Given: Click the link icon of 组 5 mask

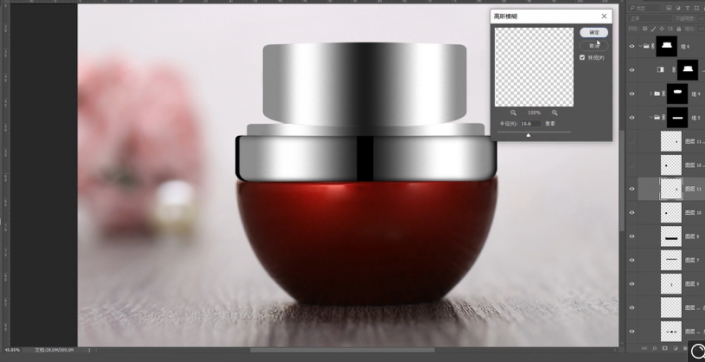Looking at the screenshot, I should [663, 117].
